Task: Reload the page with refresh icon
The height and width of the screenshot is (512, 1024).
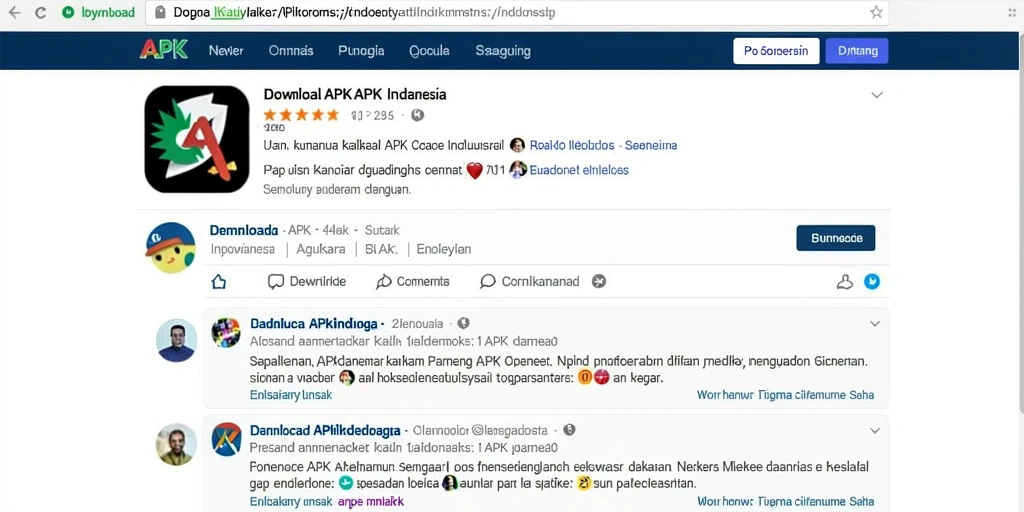Action: 40,12
